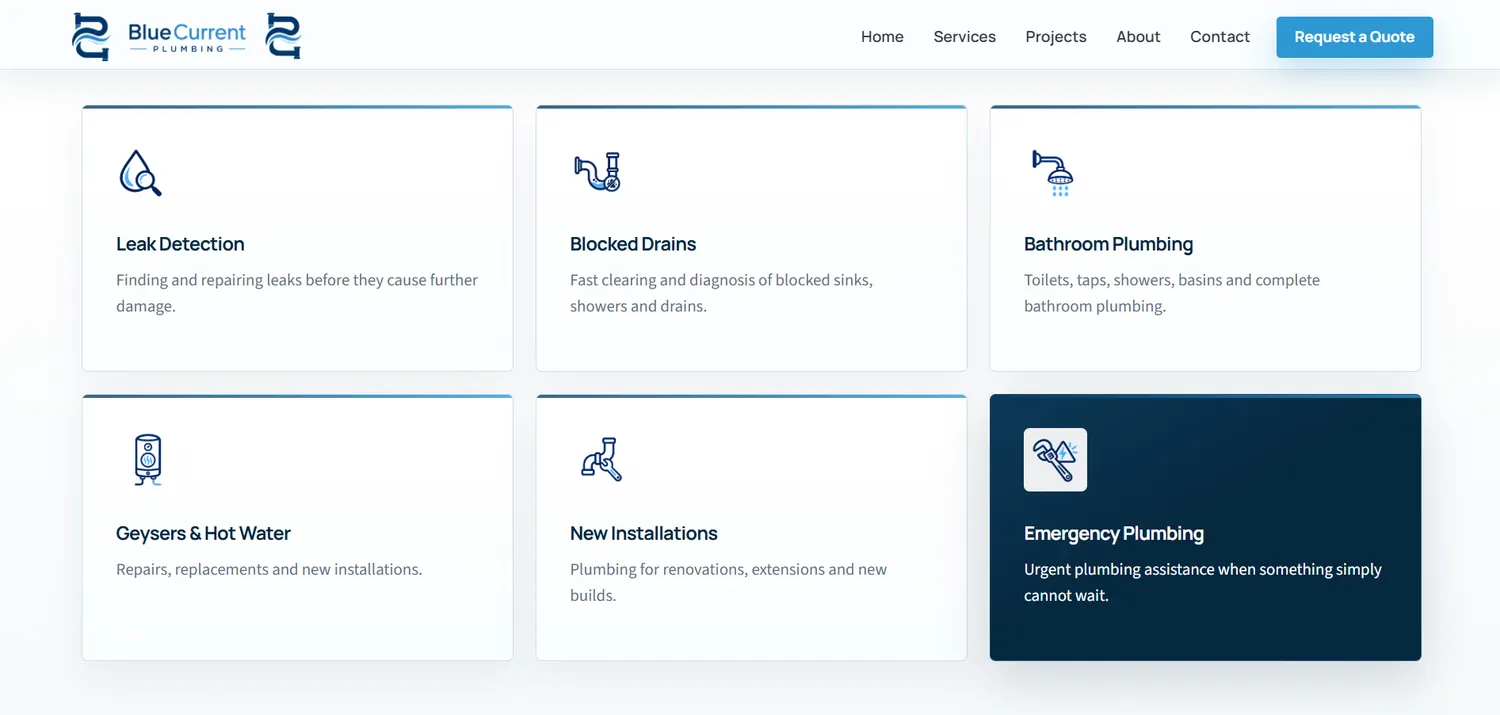Click the Emergency Plumbing wrench alert icon

(x=1055, y=460)
